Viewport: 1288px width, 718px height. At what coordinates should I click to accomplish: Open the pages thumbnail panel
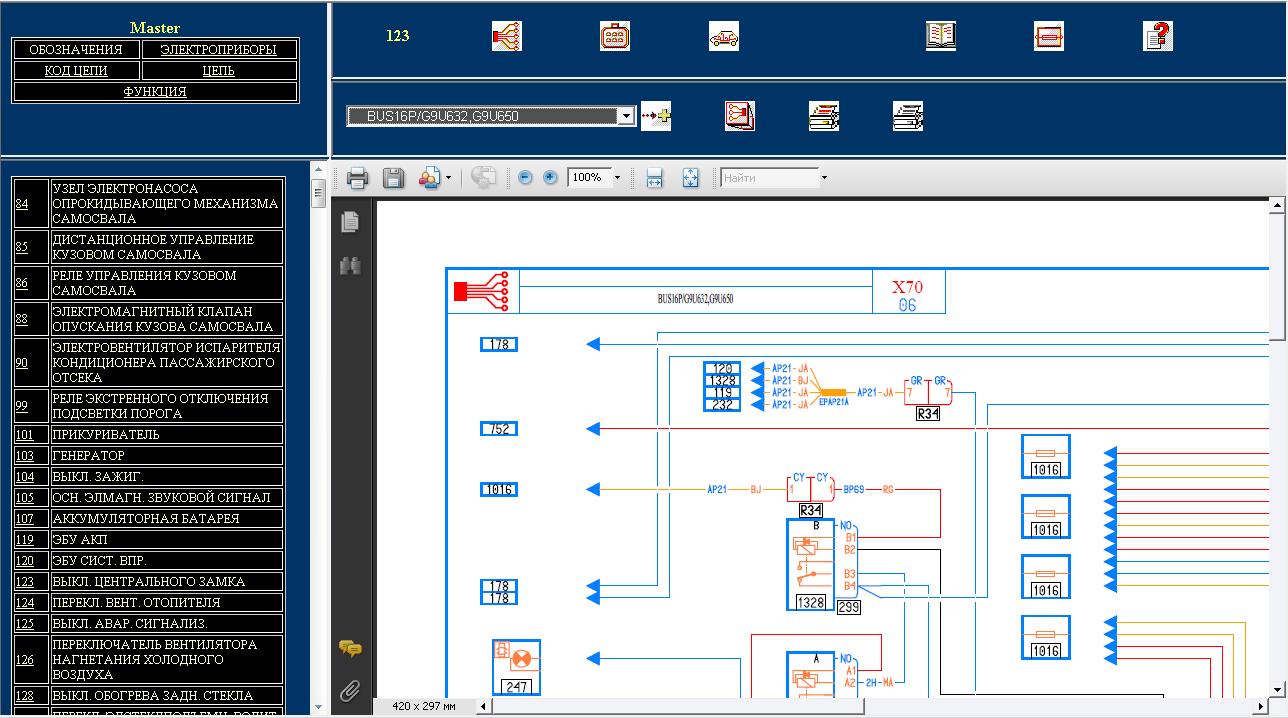pos(349,222)
